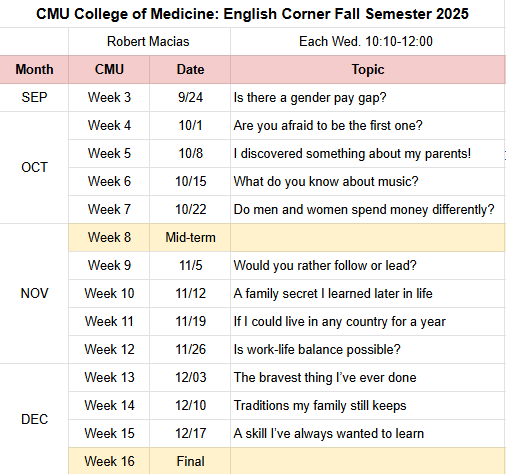Select the CMU column header
The height and width of the screenshot is (474, 506).
(x=109, y=69)
